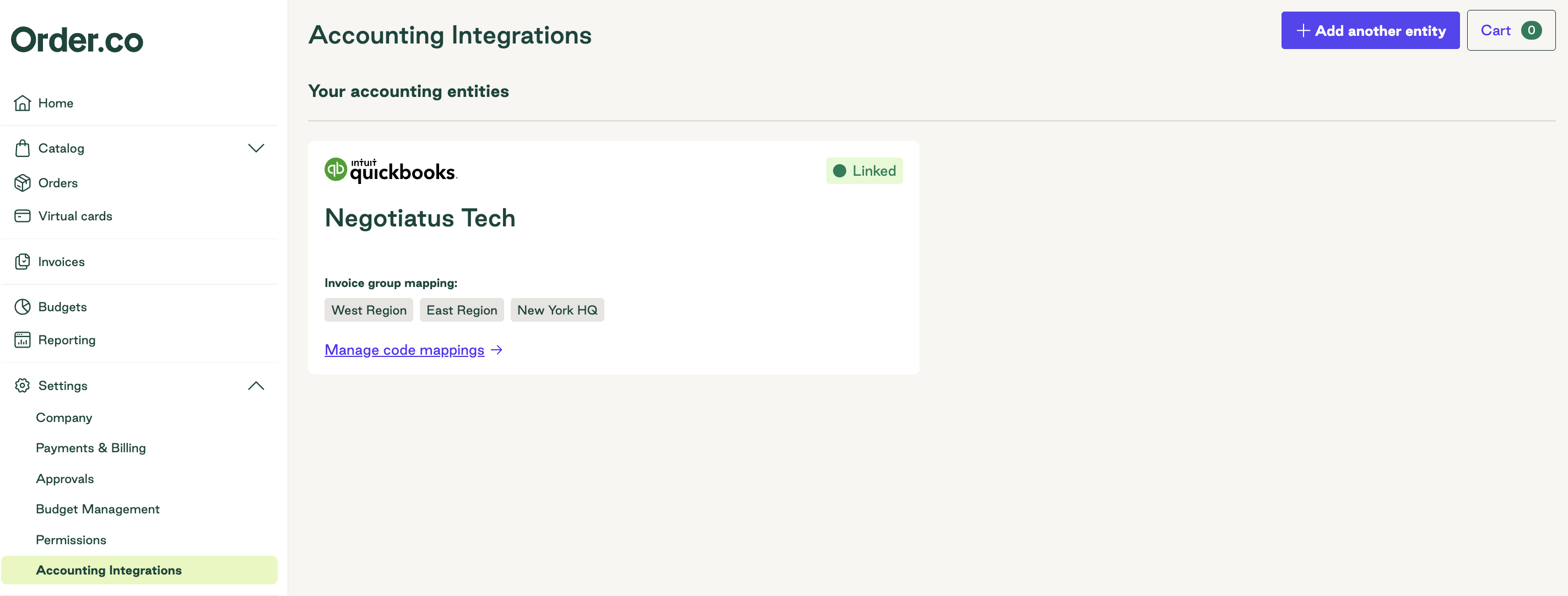Click the Home house icon
This screenshot has height=596, width=1568.
[x=23, y=103]
